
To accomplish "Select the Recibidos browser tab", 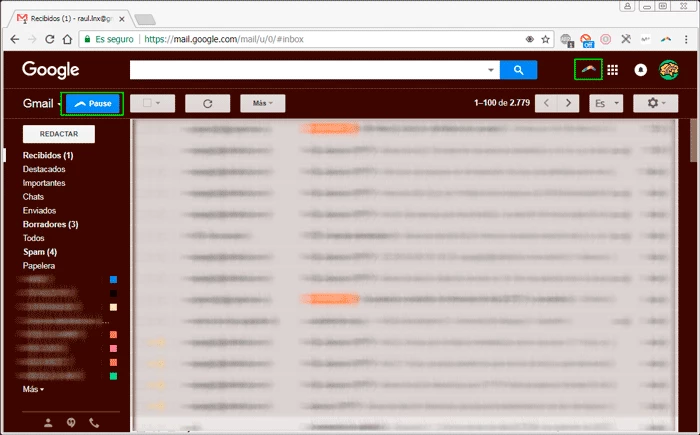I will pos(71,19).
